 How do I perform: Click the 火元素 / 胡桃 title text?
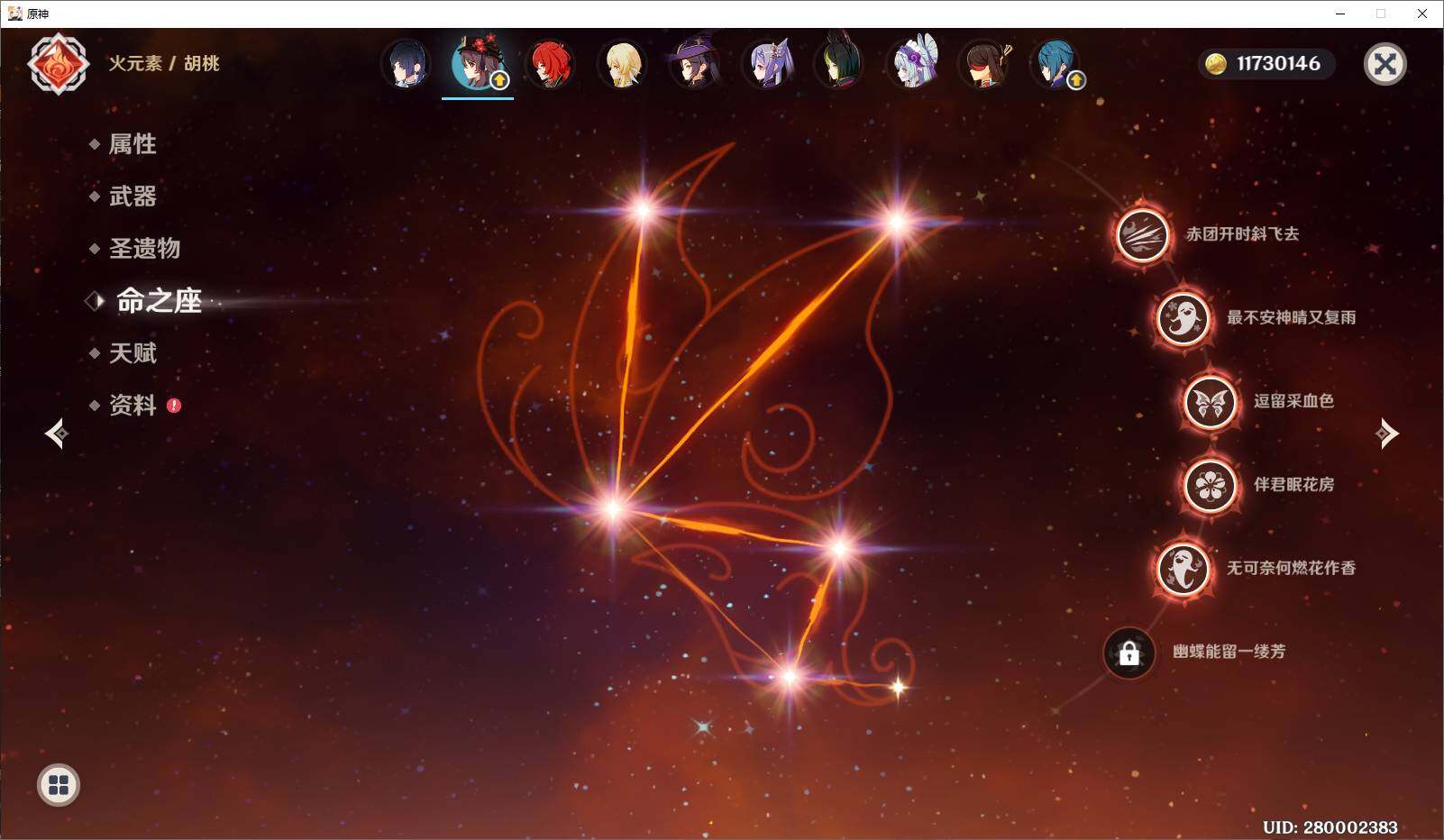[x=164, y=64]
